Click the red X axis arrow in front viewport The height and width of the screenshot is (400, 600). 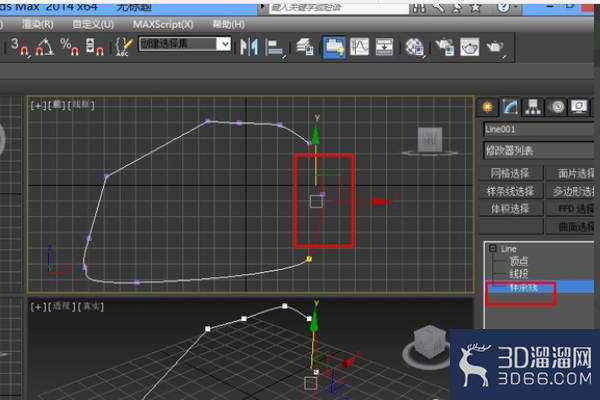[380, 201]
